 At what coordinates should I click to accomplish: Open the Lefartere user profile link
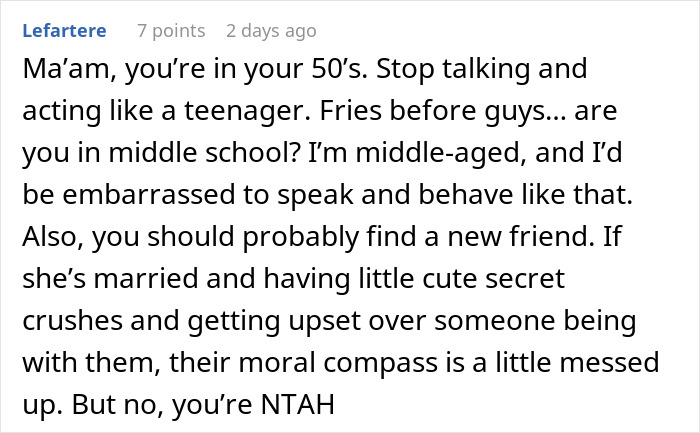[x=65, y=31]
